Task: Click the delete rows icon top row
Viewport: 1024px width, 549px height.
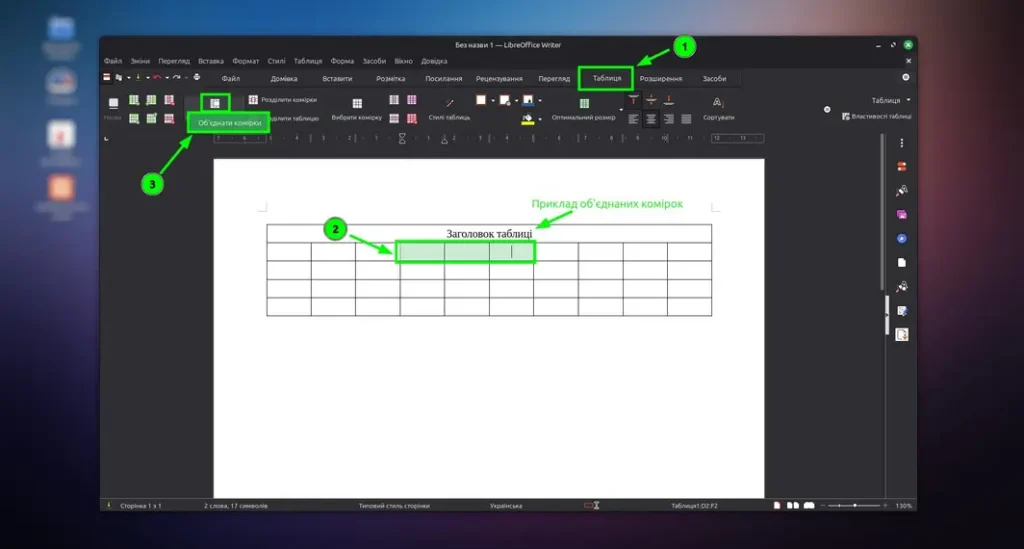Action: pyautogui.click(x=169, y=100)
